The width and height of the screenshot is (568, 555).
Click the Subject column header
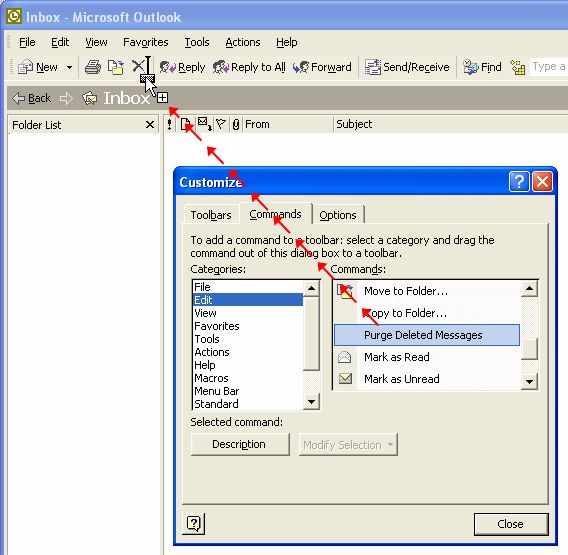click(451, 125)
